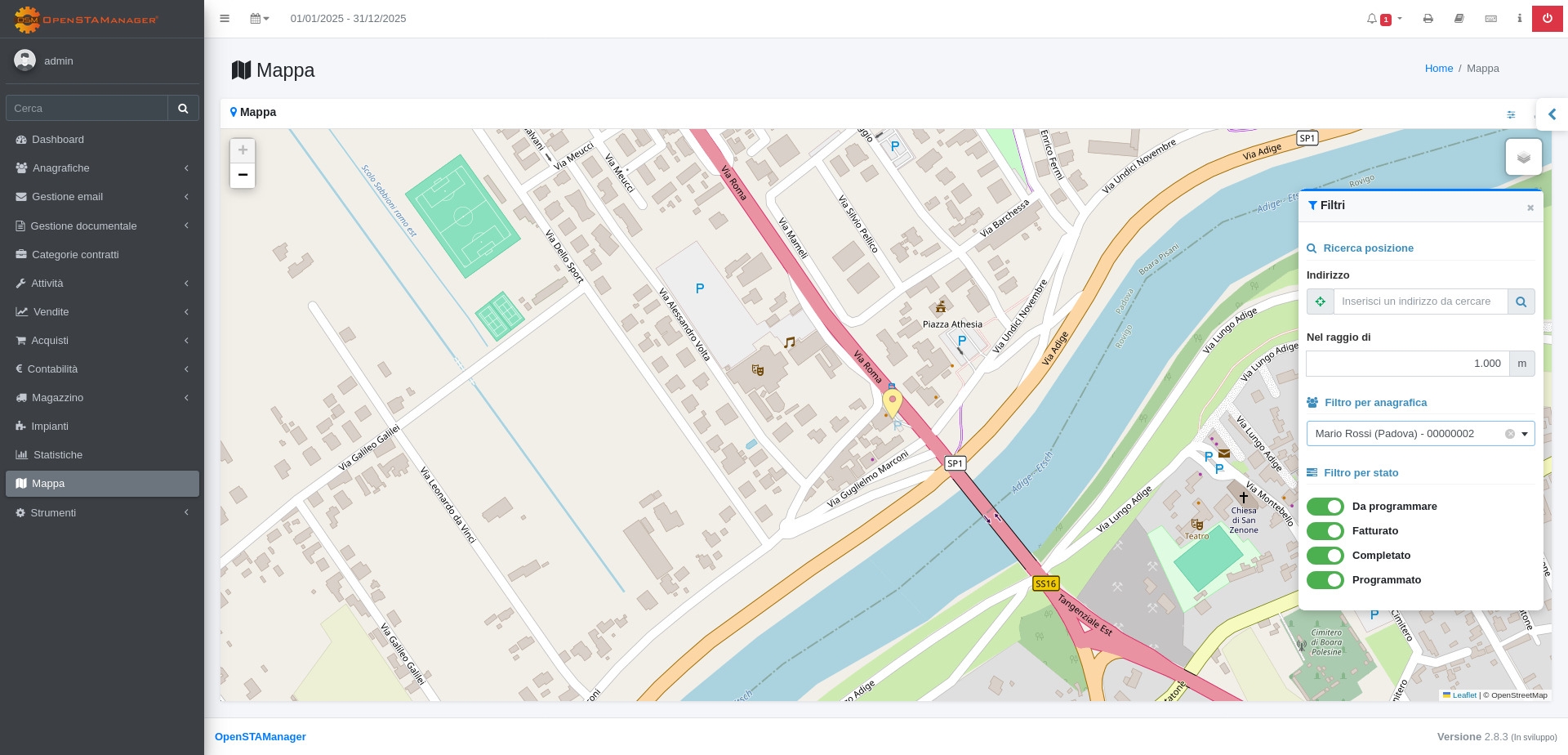Click the Home breadcrumb link
1568x755 pixels.
[1438, 69]
